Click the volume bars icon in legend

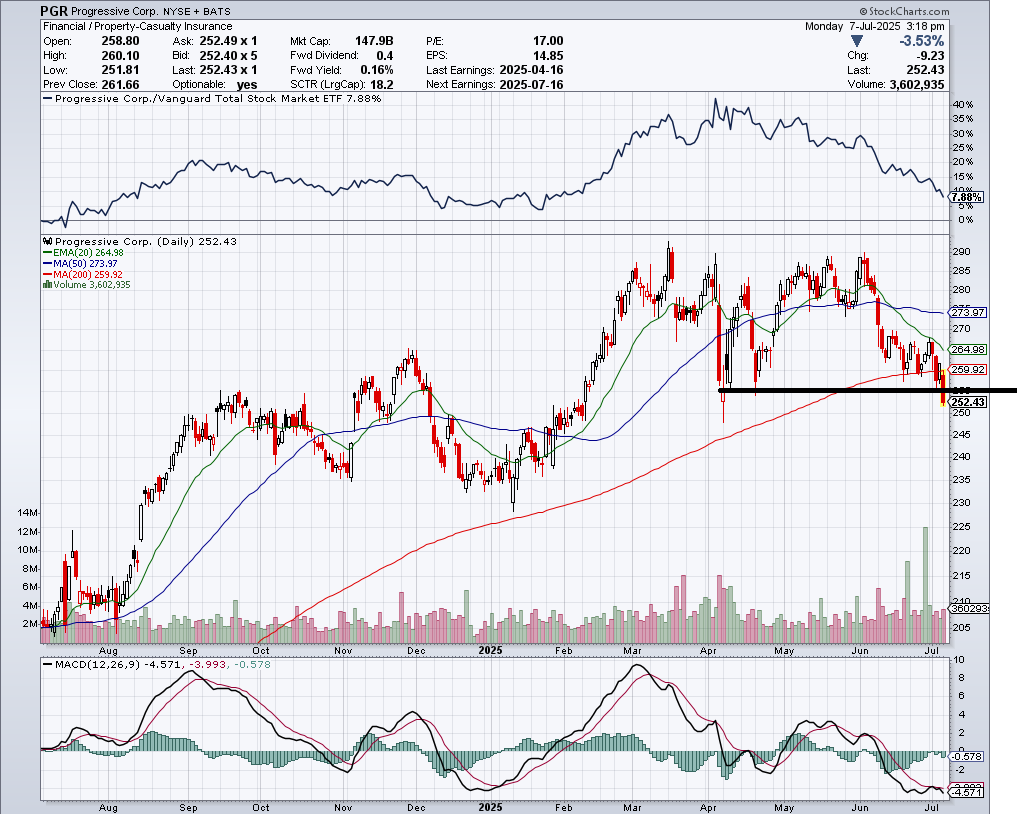coord(47,285)
